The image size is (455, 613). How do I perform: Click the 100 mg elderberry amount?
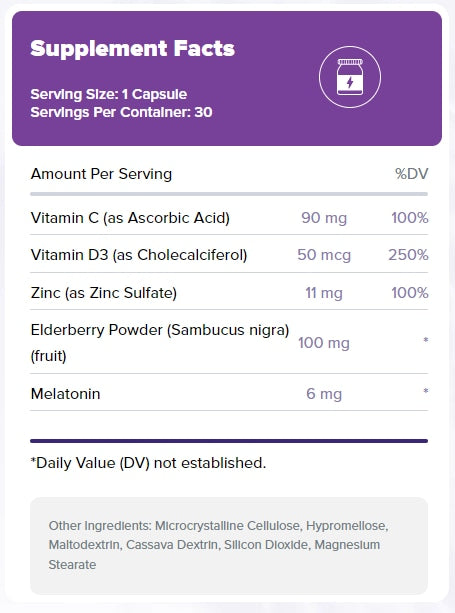tap(324, 343)
